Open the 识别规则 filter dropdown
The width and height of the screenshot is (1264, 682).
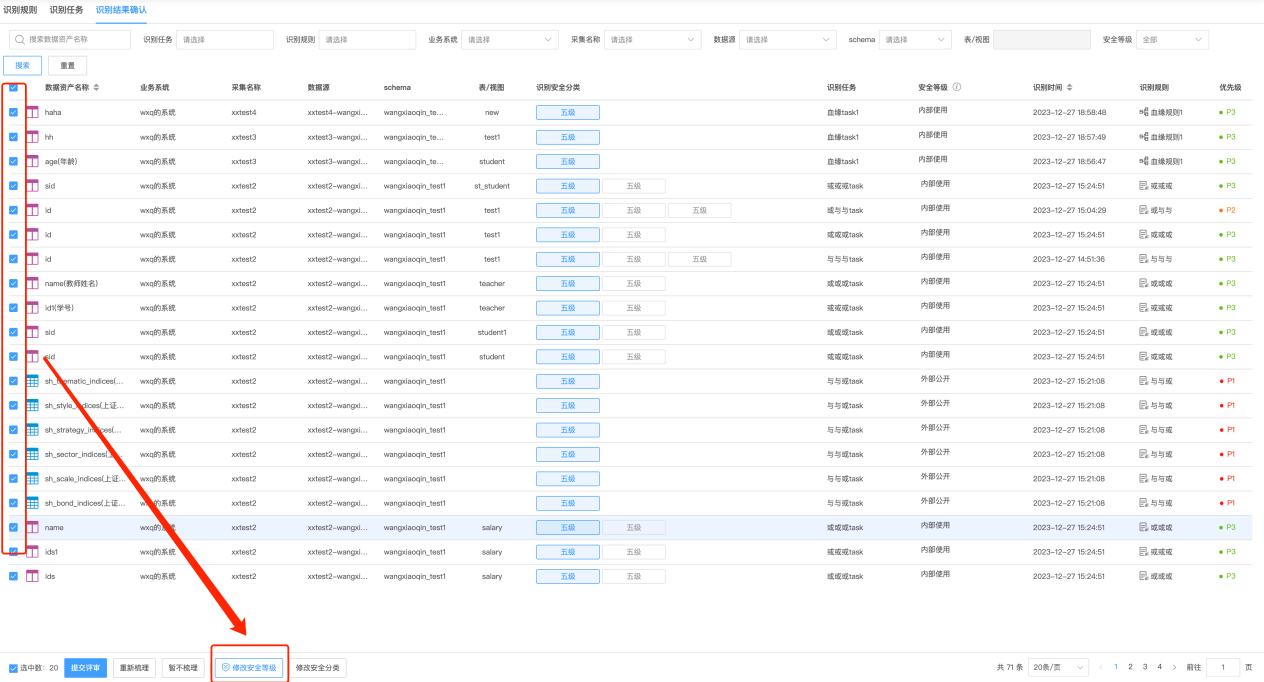(x=367, y=40)
